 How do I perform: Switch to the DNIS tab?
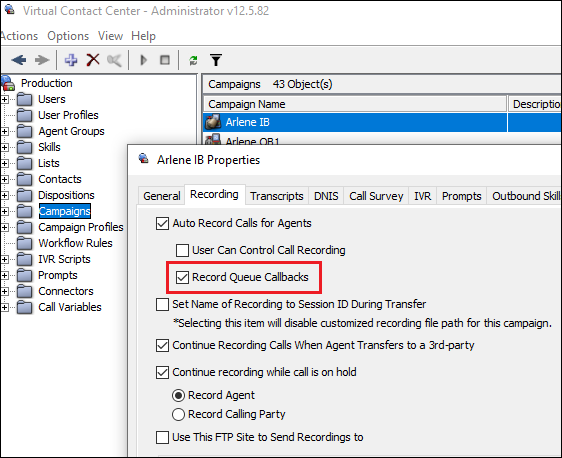tap(326, 196)
